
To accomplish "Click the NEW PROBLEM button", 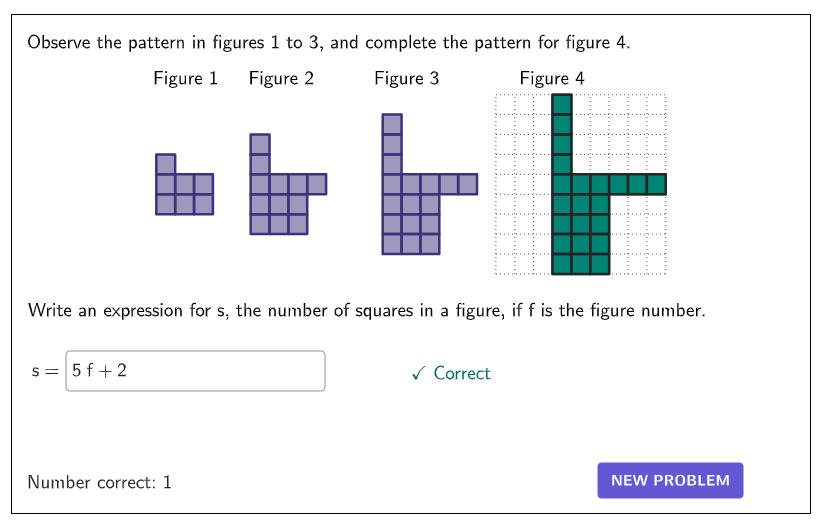I will pyautogui.click(x=670, y=480).
